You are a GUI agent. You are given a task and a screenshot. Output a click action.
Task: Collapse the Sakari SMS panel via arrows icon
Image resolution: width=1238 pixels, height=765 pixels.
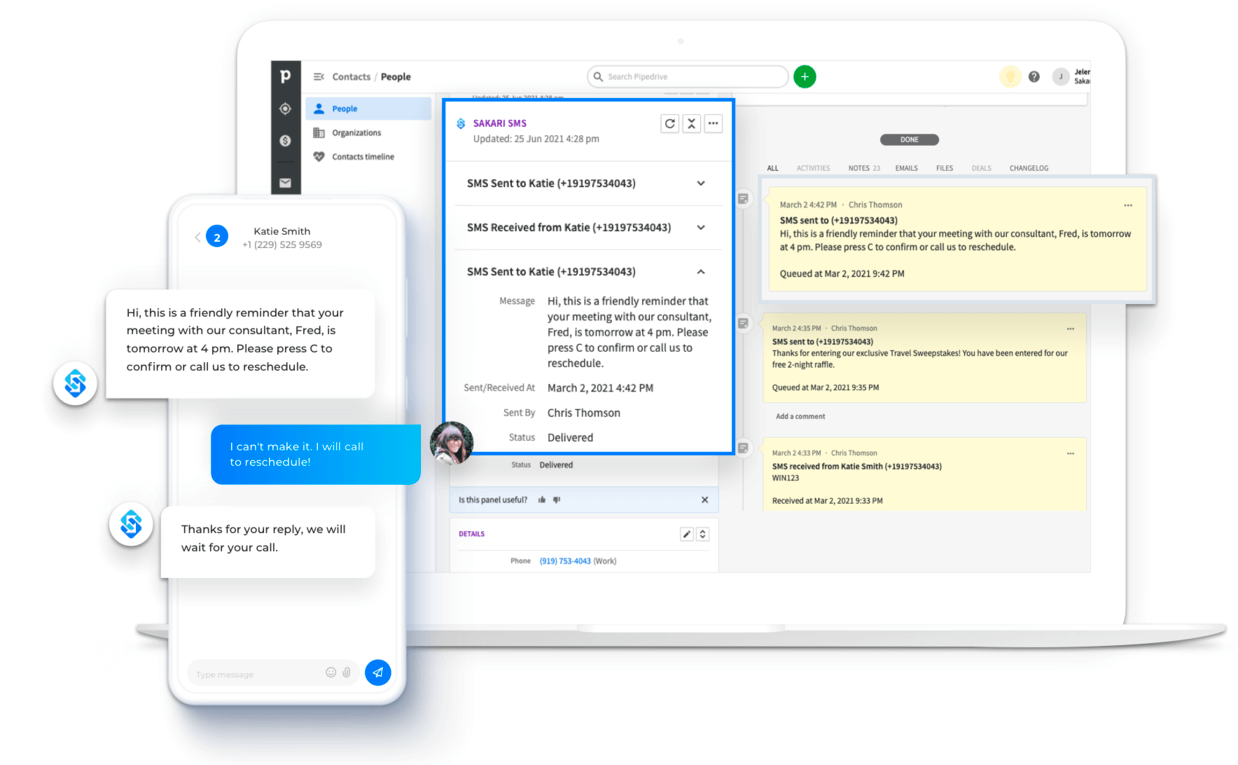691,123
